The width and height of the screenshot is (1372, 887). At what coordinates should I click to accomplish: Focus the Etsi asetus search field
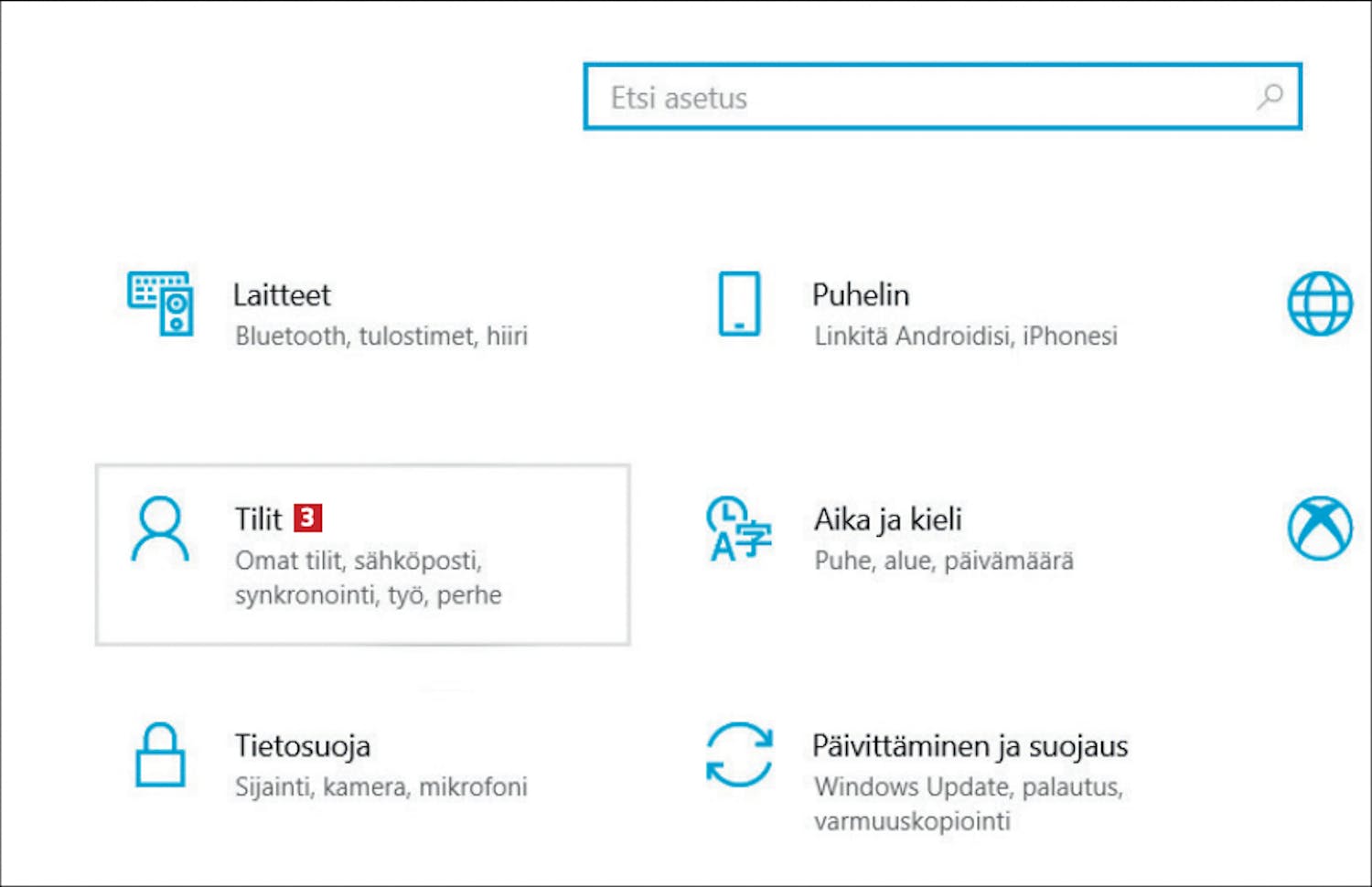click(942, 96)
